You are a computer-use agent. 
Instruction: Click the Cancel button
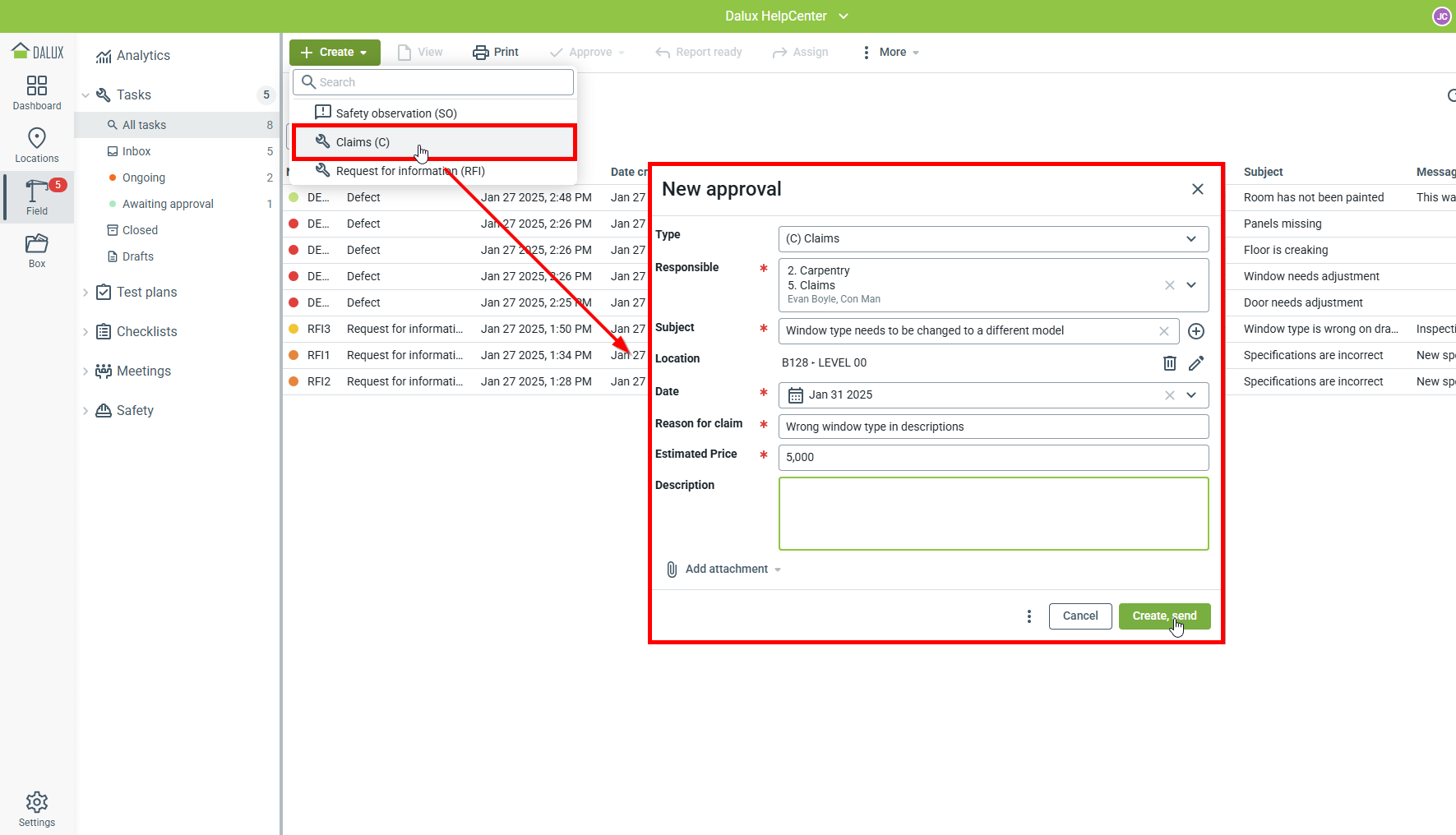(x=1079, y=616)
